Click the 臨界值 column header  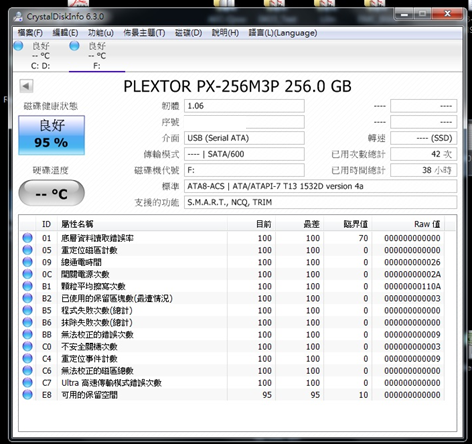click(348, 224)
